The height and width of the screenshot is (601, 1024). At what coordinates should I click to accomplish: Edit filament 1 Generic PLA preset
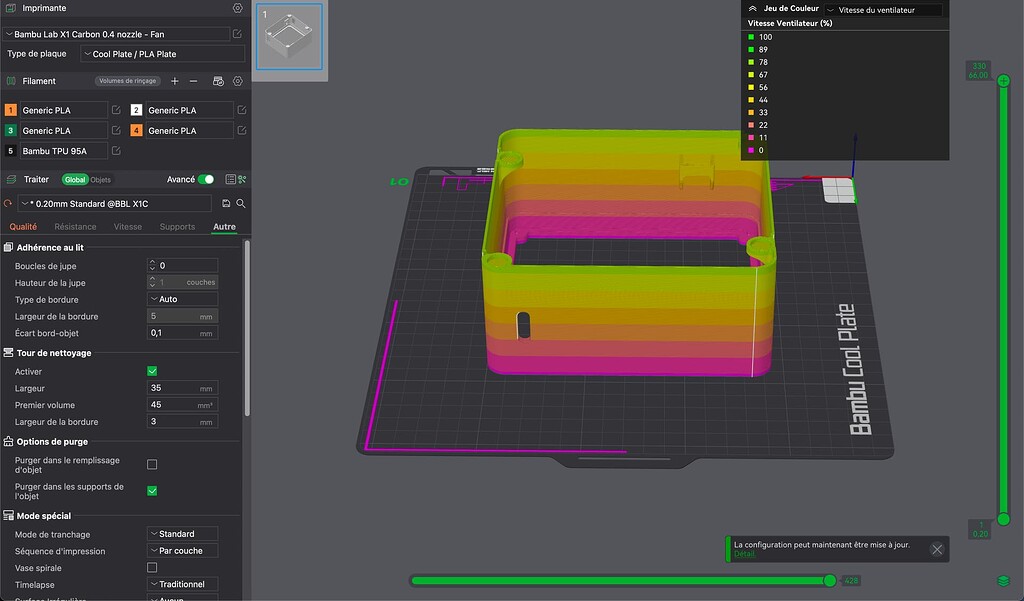coord(116,110)
